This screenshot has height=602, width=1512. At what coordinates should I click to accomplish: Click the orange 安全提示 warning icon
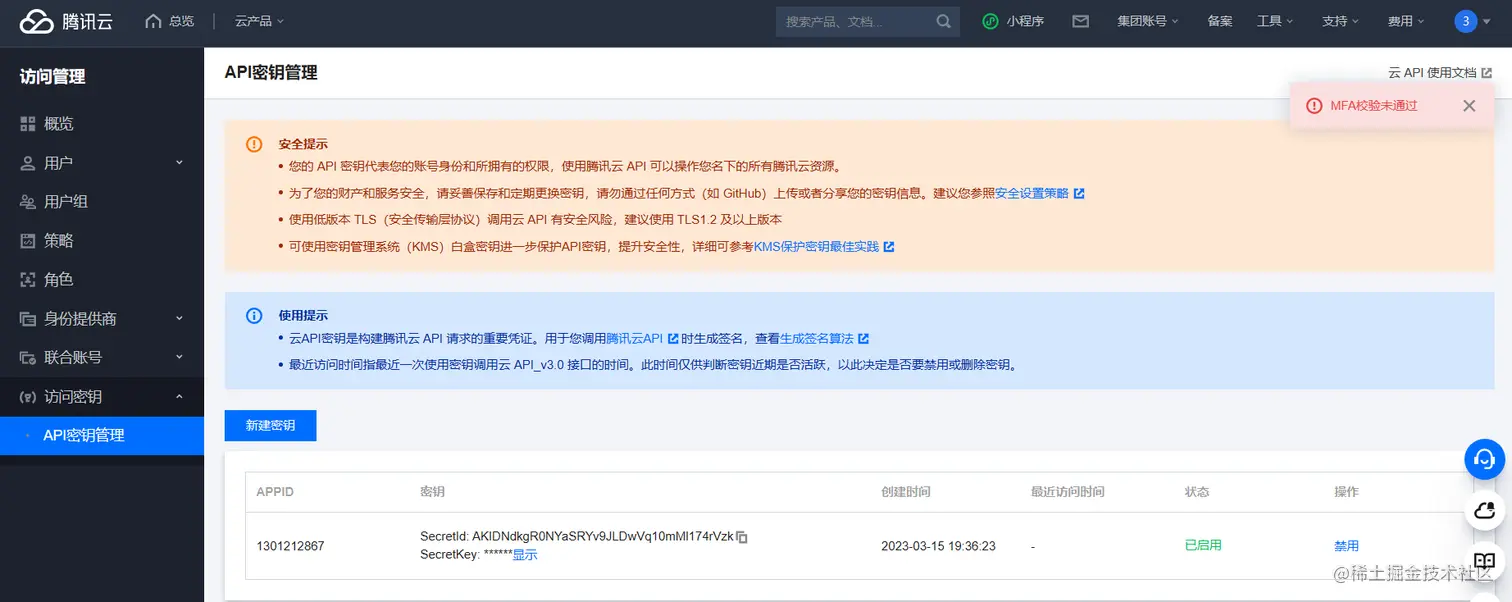coord(254,144)
